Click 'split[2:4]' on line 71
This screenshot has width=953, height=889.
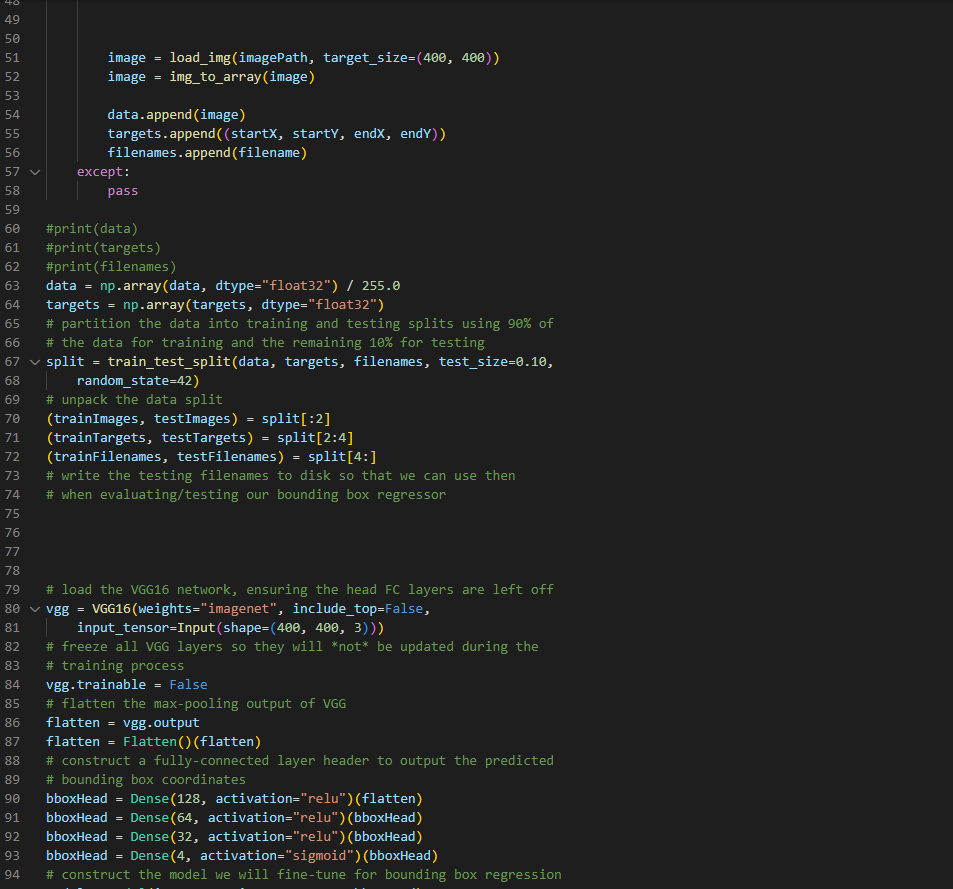pyautogui.click(x=315, y=438)
